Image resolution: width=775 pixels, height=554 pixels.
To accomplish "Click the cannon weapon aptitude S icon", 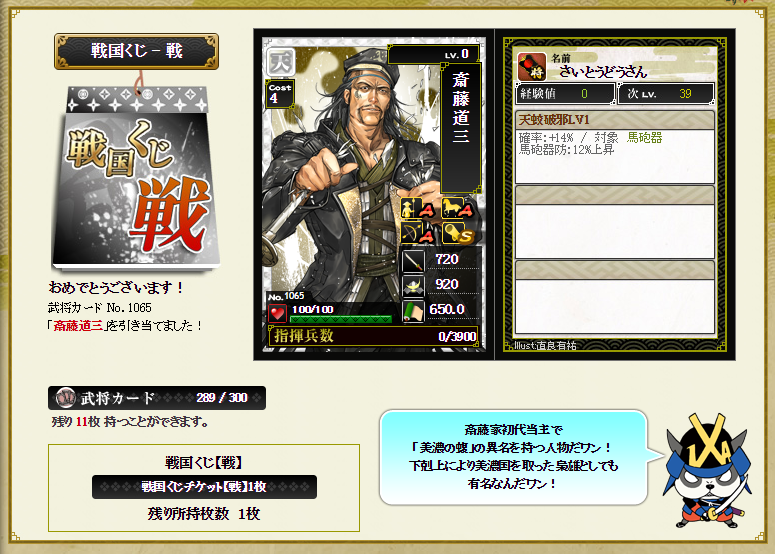I will (457, 233).
